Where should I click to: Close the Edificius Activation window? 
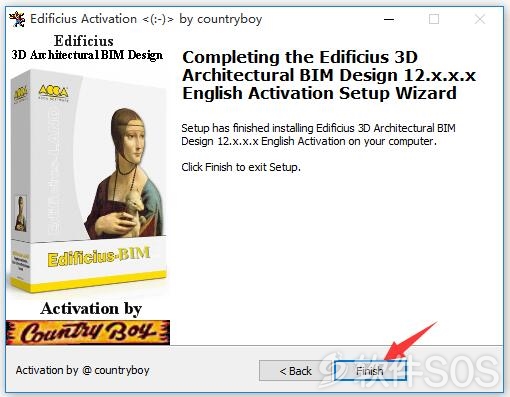[480, 19]
